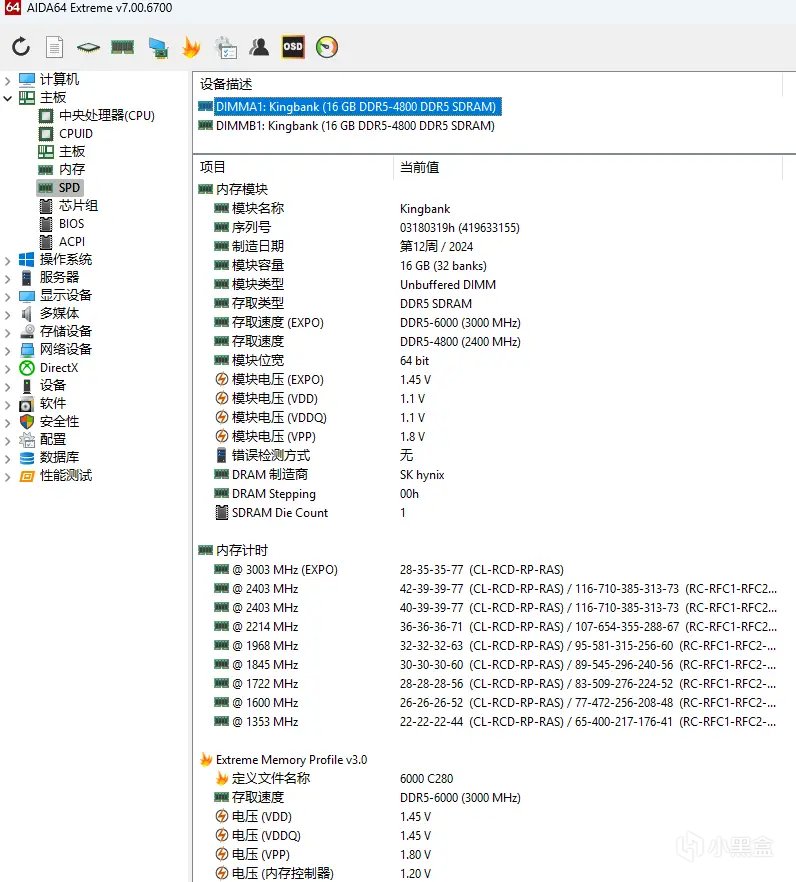Open the OSD panel icon
The image size is (796, 882).
click(293, 47)
